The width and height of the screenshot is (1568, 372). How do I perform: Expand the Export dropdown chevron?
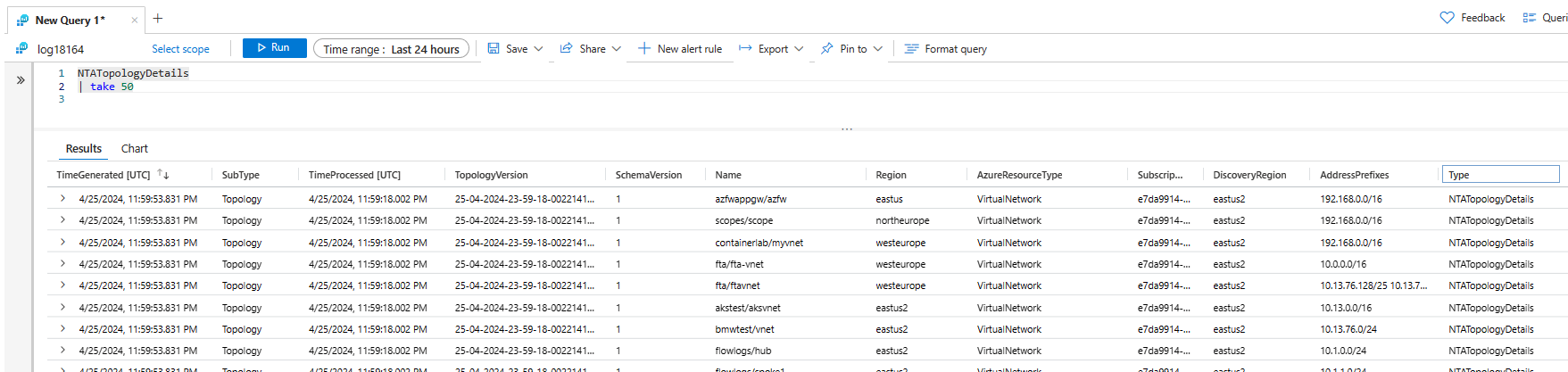(799, 49)
